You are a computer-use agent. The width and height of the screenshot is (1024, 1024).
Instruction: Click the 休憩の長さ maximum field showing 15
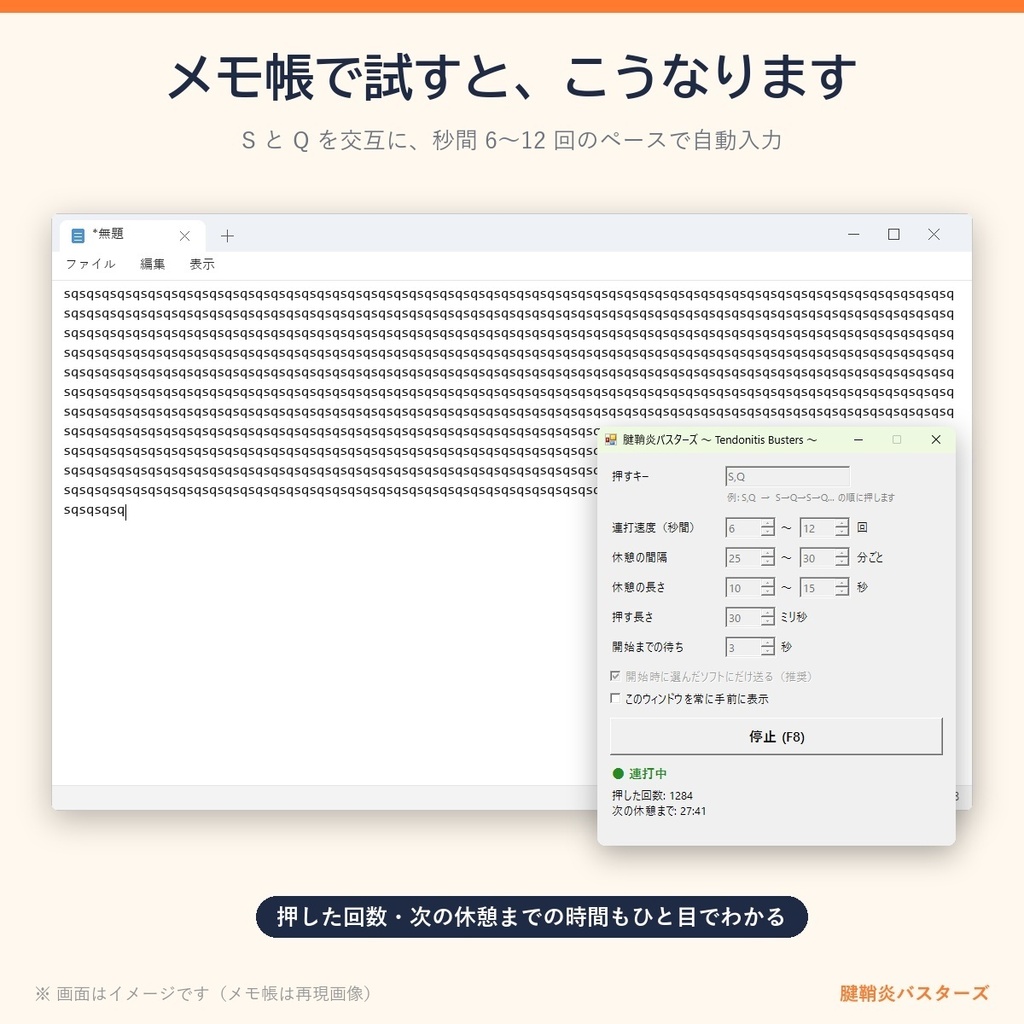tap(817, 588)
